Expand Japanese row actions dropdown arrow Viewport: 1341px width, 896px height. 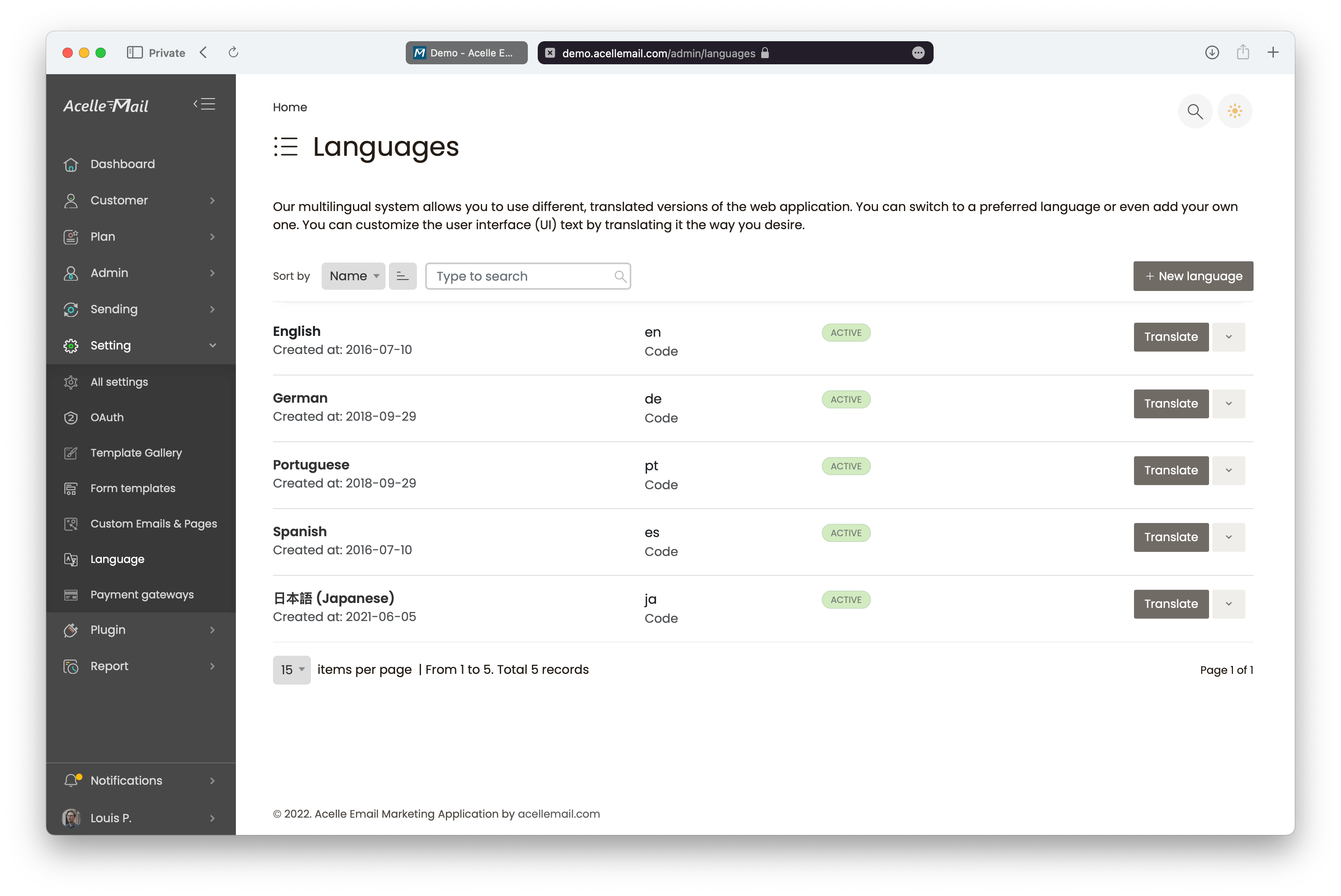(x=1228, y=604)
